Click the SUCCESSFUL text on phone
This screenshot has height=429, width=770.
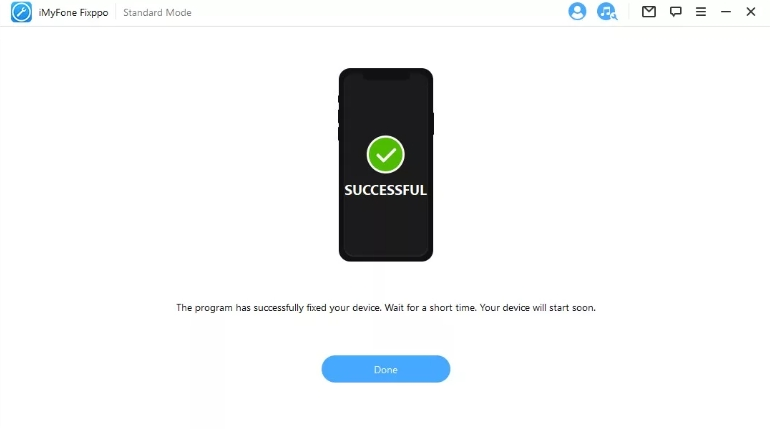[385, 190]
